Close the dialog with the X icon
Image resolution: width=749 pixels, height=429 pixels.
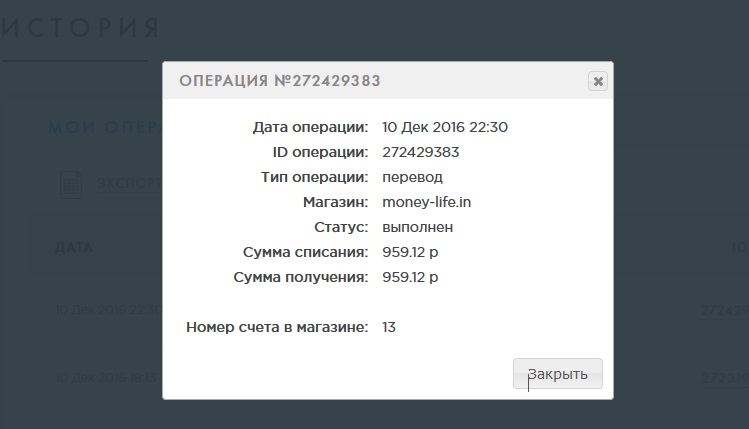click(x=598, y=81)
